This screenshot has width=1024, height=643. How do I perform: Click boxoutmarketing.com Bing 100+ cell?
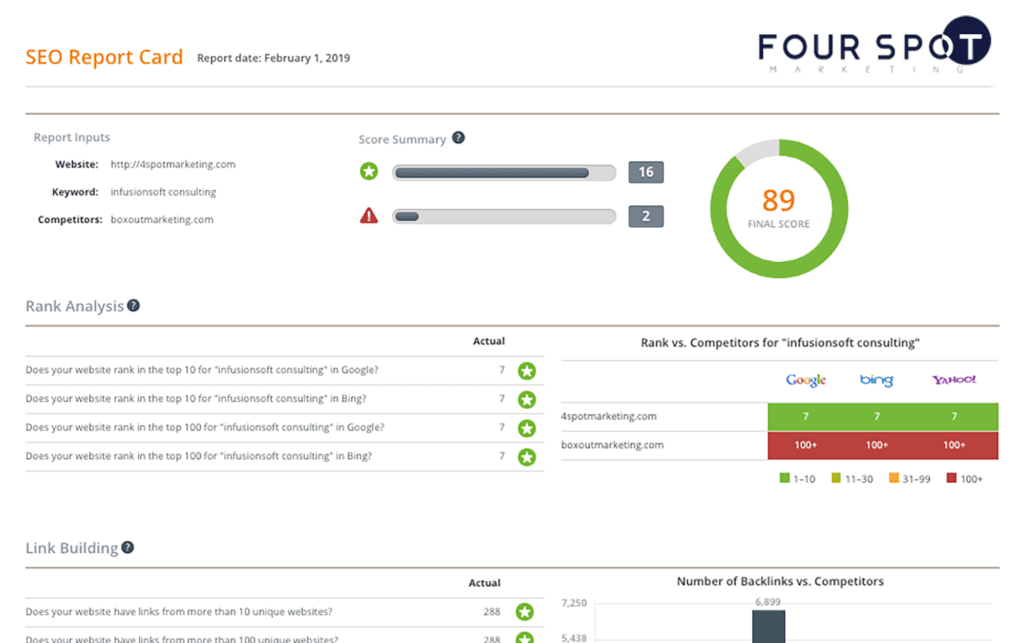[x=877, y=445]
